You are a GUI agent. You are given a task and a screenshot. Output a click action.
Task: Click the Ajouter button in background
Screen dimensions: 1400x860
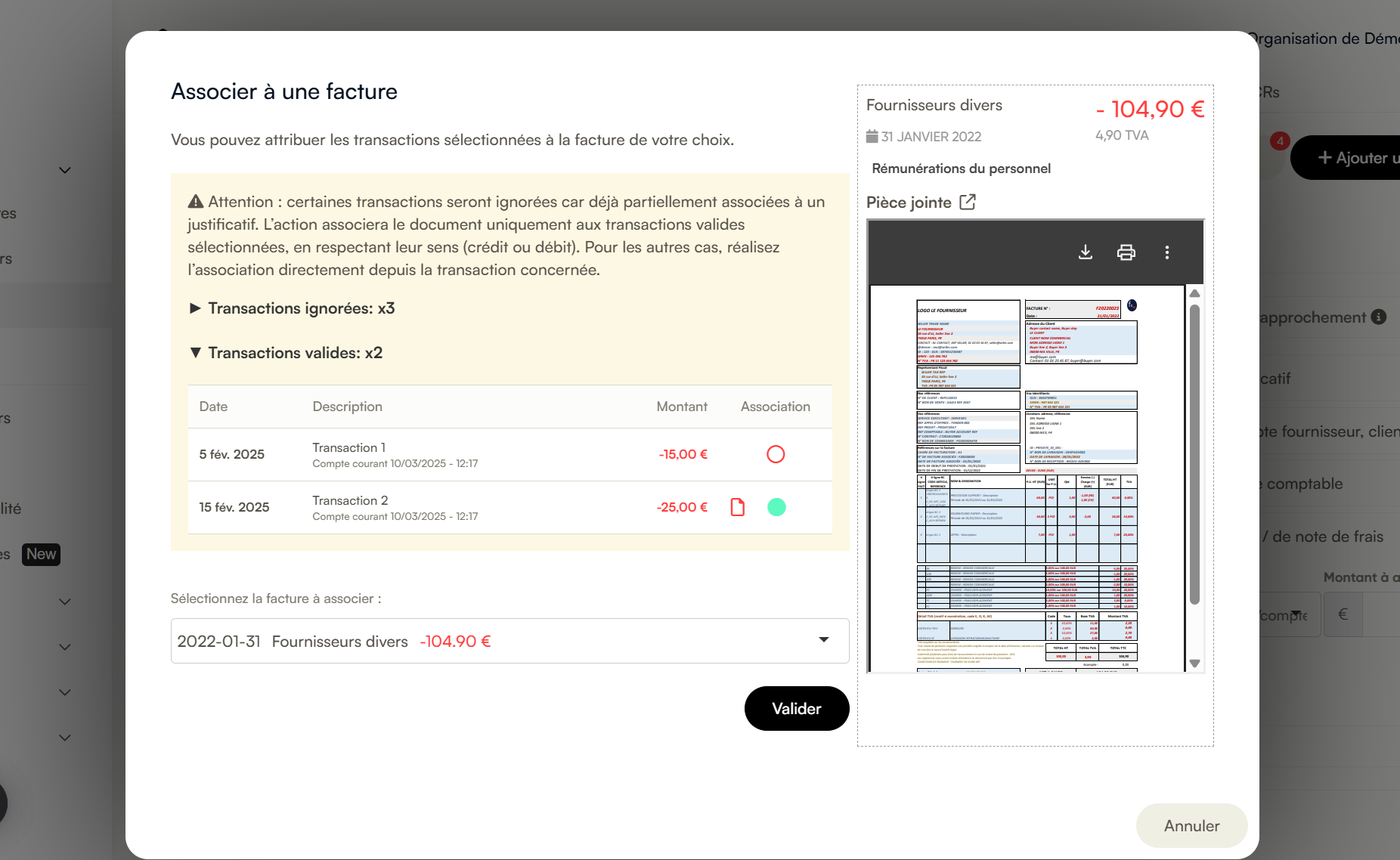[x=1346, y=158]
